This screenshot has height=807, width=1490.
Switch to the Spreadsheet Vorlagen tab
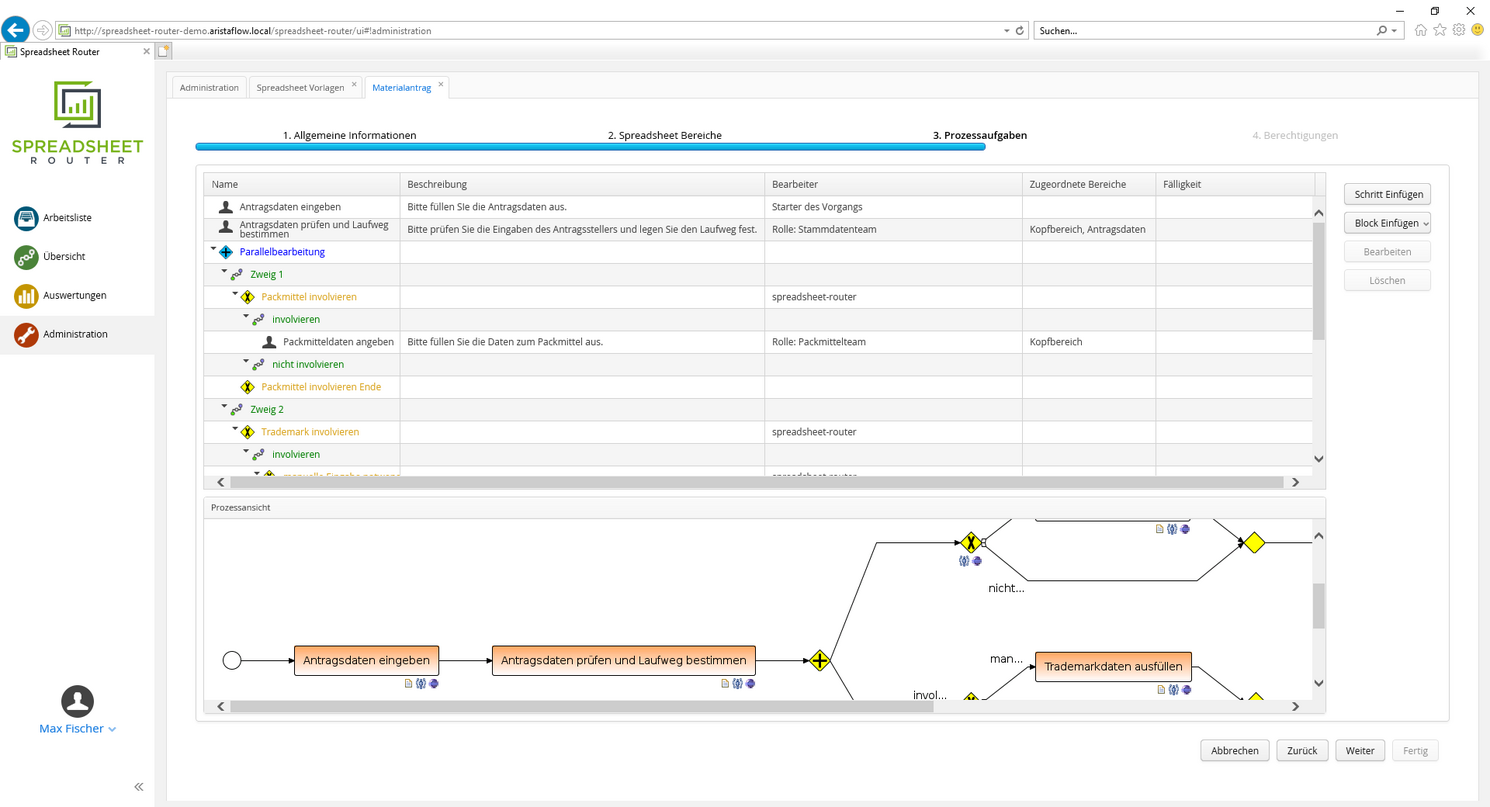[300, 88]
